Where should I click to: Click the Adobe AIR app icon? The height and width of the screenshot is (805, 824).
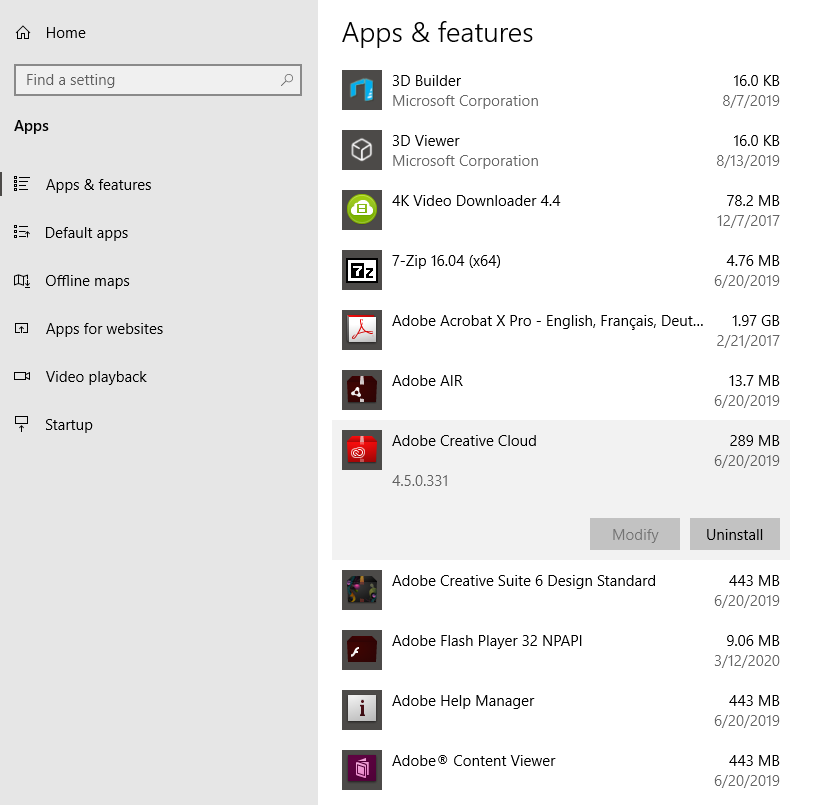(x=362, y=390)
